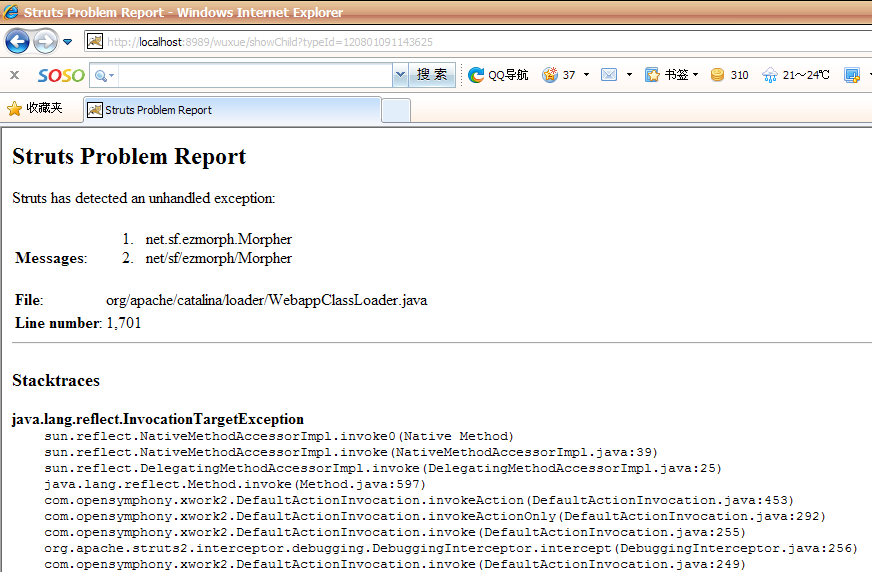Select the Struts Problem Report tab

232,110
